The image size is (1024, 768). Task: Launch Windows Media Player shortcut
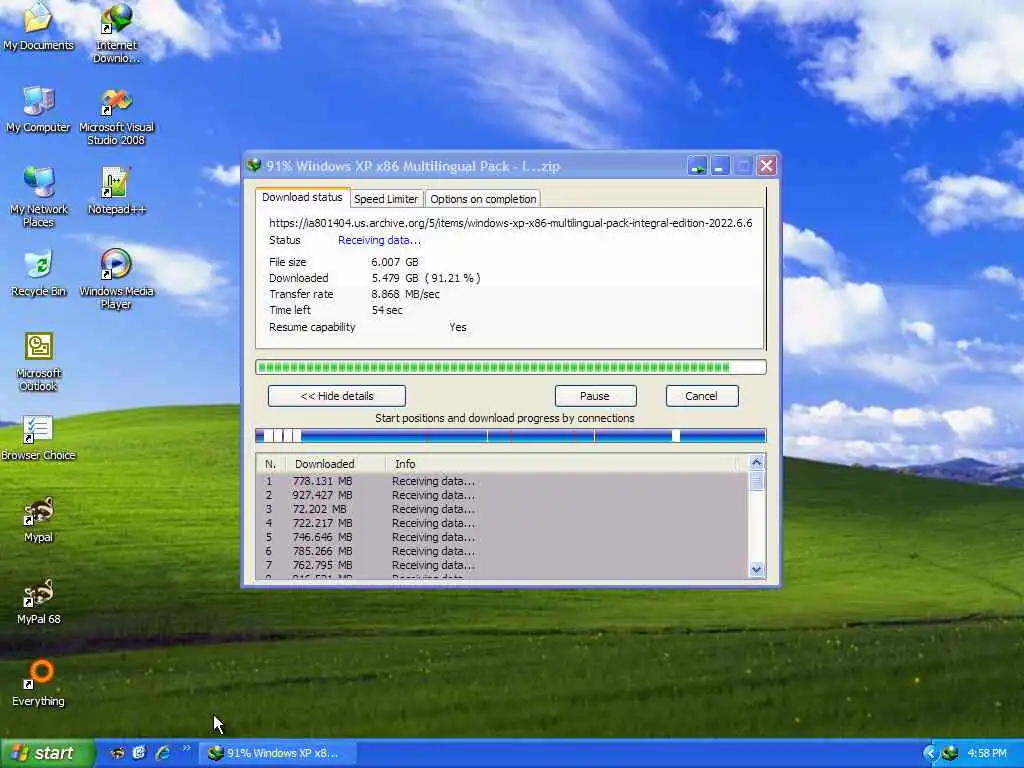[x=116, y=280]
